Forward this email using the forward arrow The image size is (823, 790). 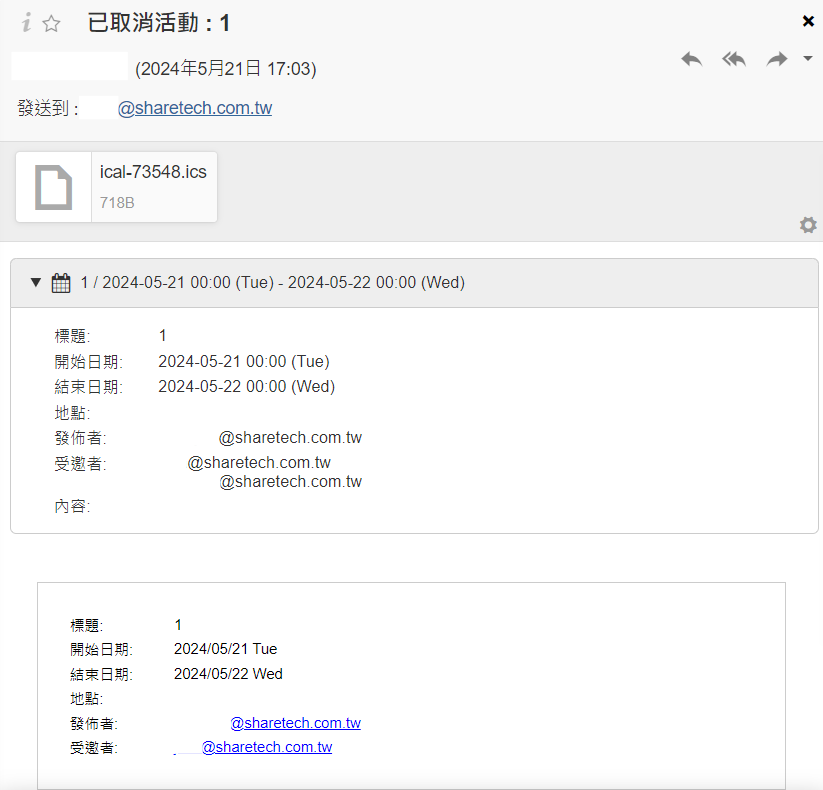(x=776, y=59)
